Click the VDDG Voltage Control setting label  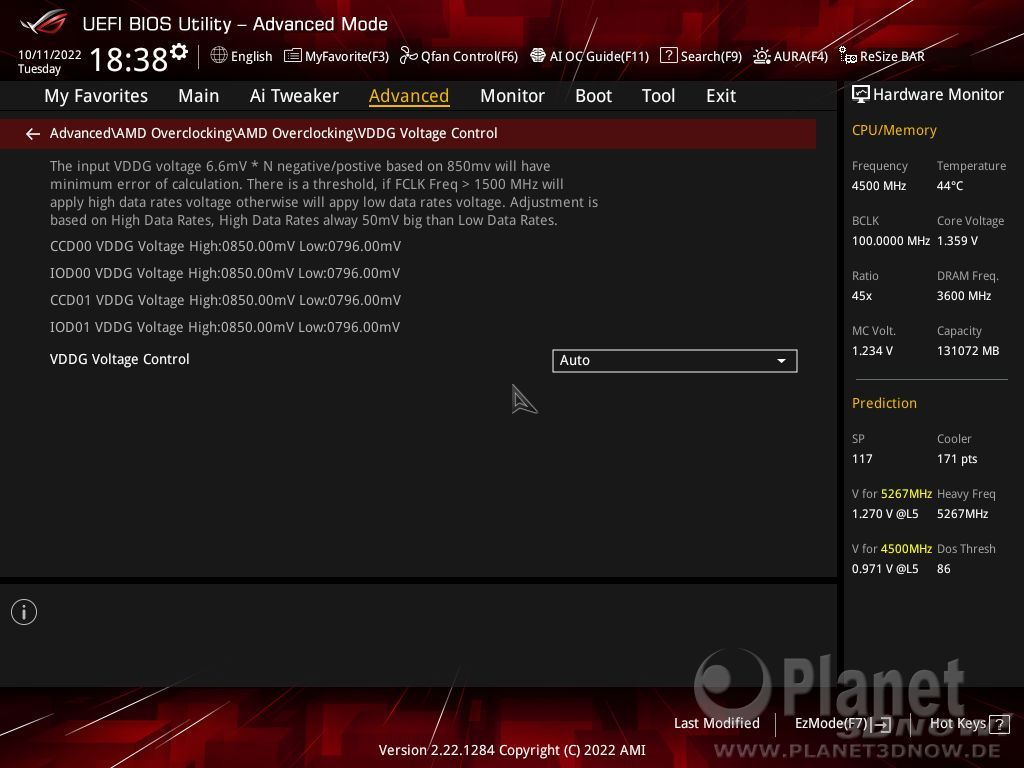(x=120, y=359)
